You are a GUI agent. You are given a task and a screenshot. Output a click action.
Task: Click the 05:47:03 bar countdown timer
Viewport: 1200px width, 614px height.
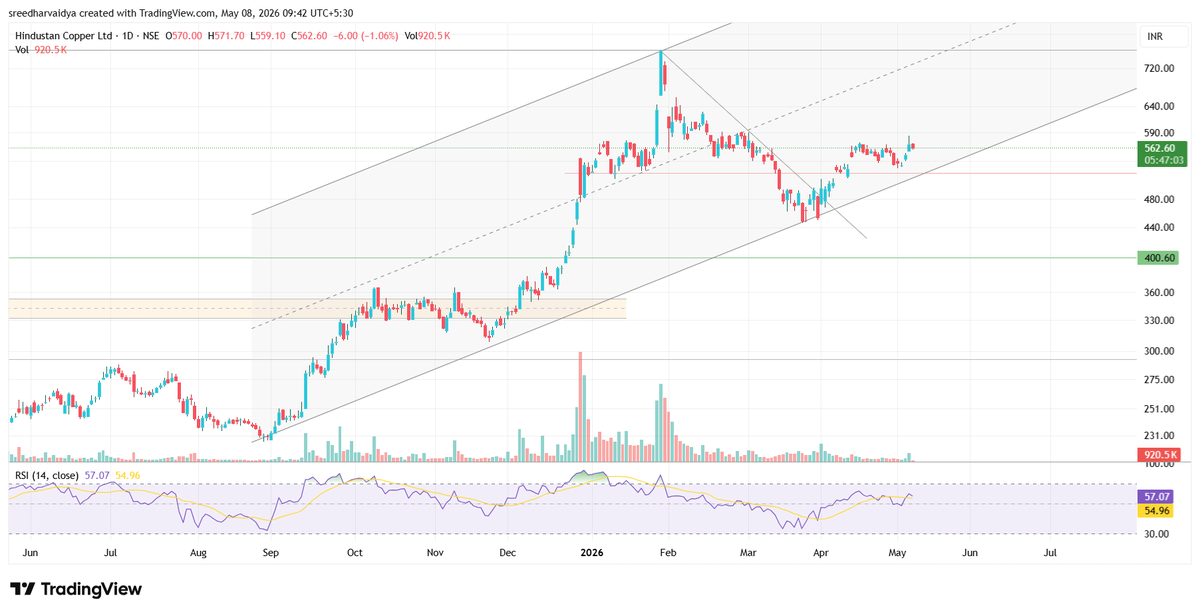coord(1163,159)
